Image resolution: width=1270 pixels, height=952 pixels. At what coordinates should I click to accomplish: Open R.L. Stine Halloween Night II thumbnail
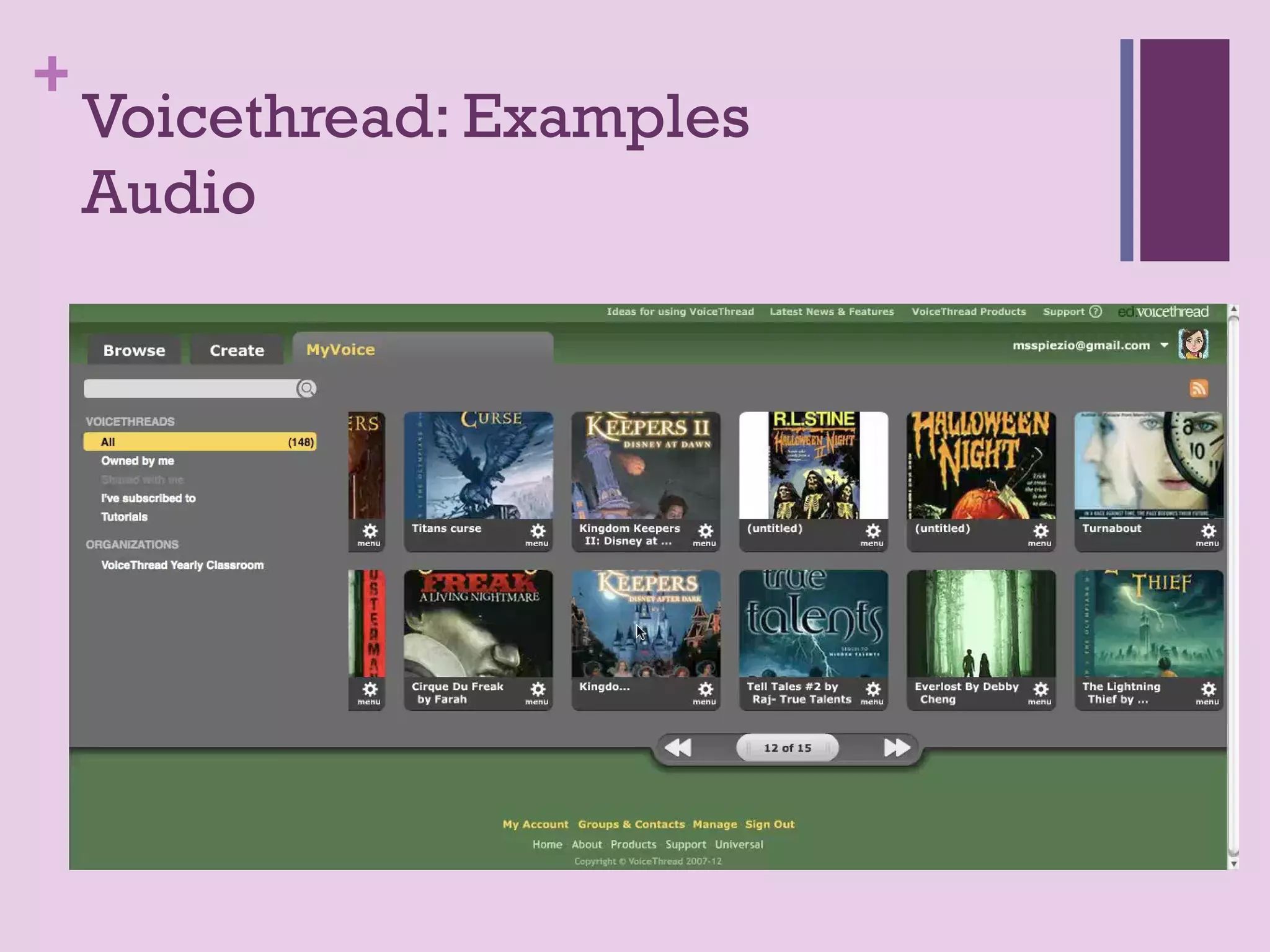pos(814,465)
